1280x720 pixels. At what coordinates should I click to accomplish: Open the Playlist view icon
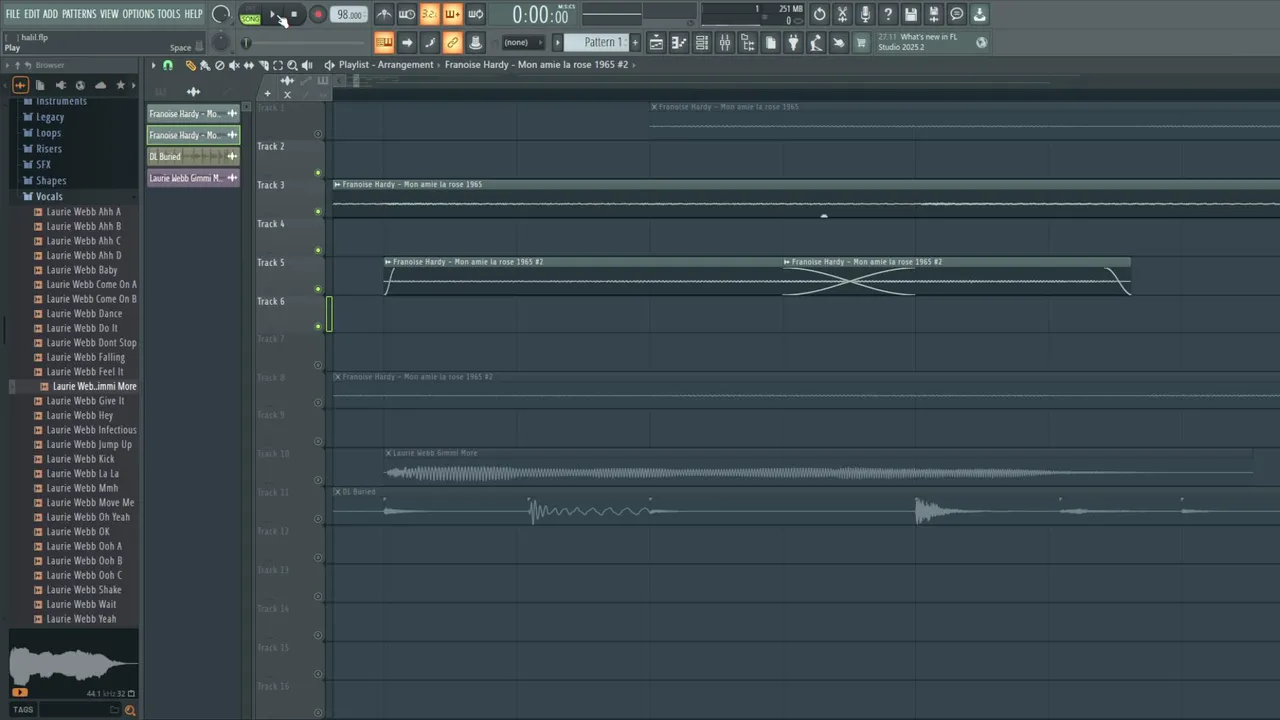(656, 42)
